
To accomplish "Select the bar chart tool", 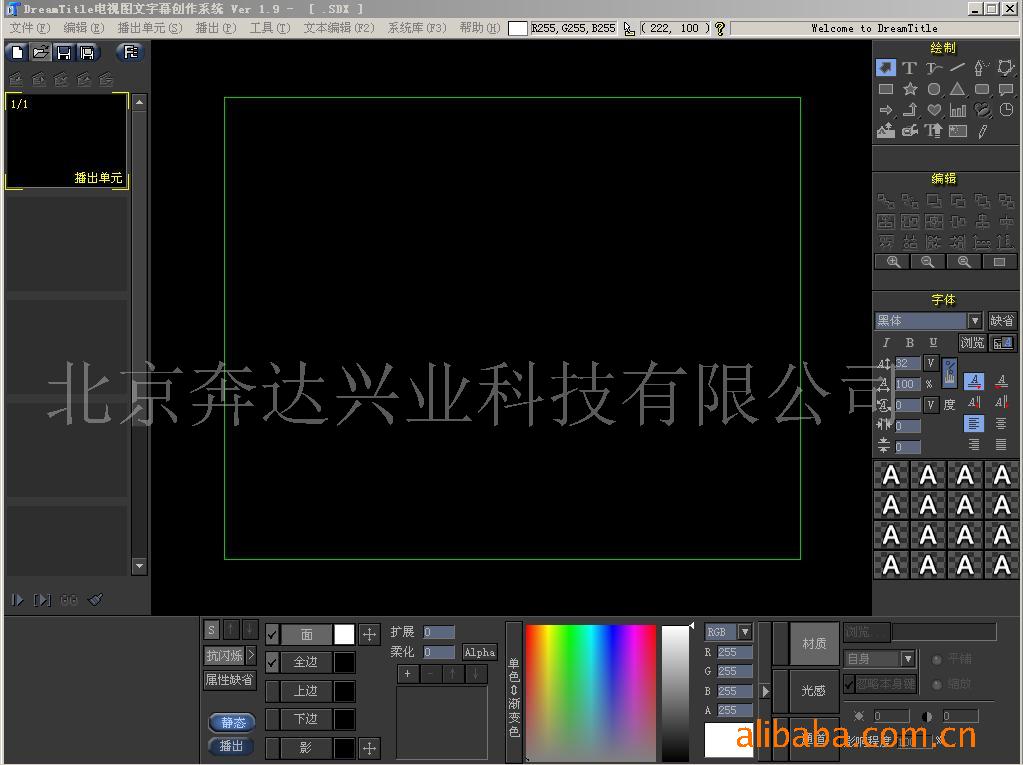I will (x=958, y=110).
